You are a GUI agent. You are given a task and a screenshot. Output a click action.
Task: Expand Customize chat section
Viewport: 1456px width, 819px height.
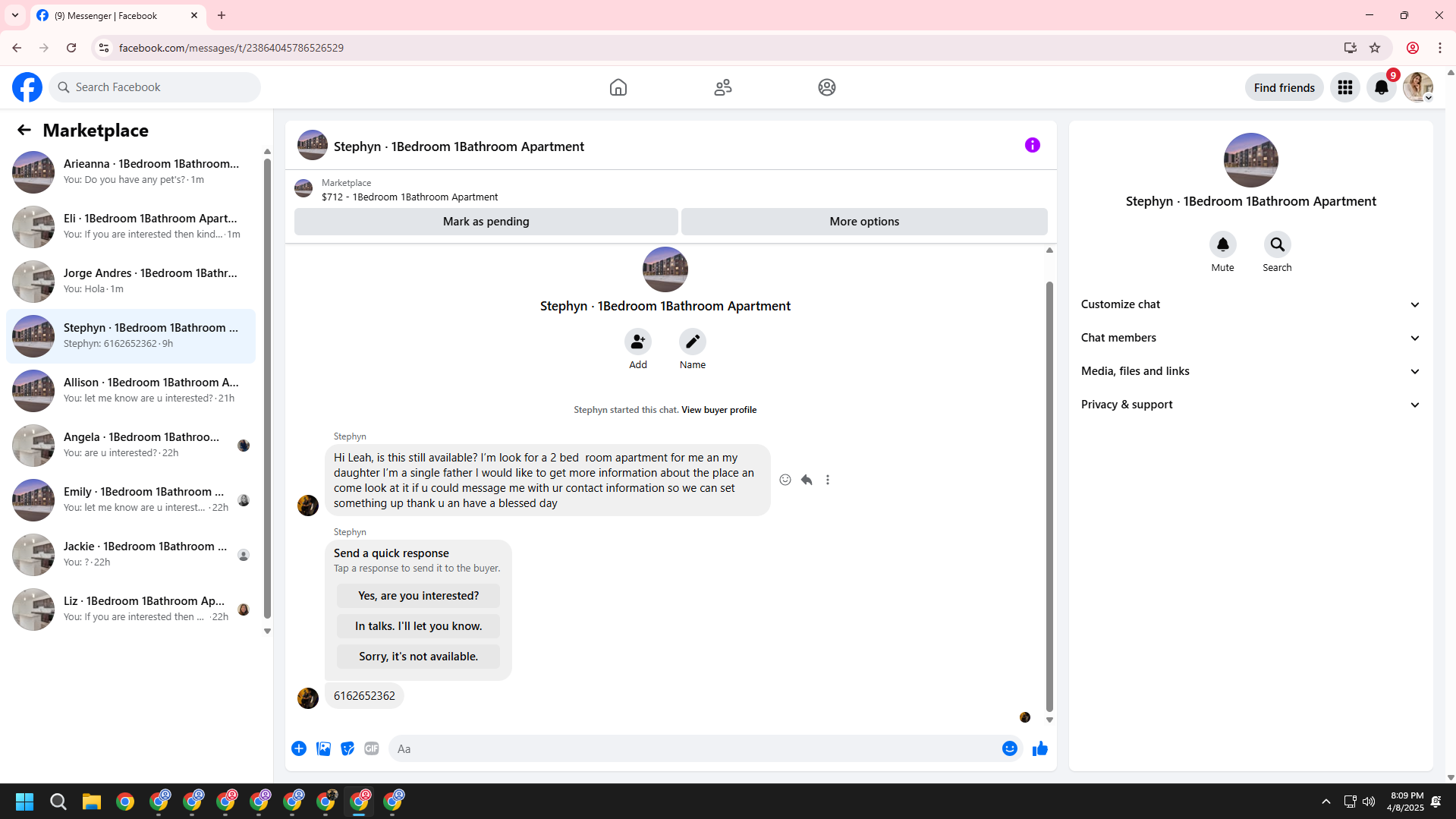coord(1250,304)
